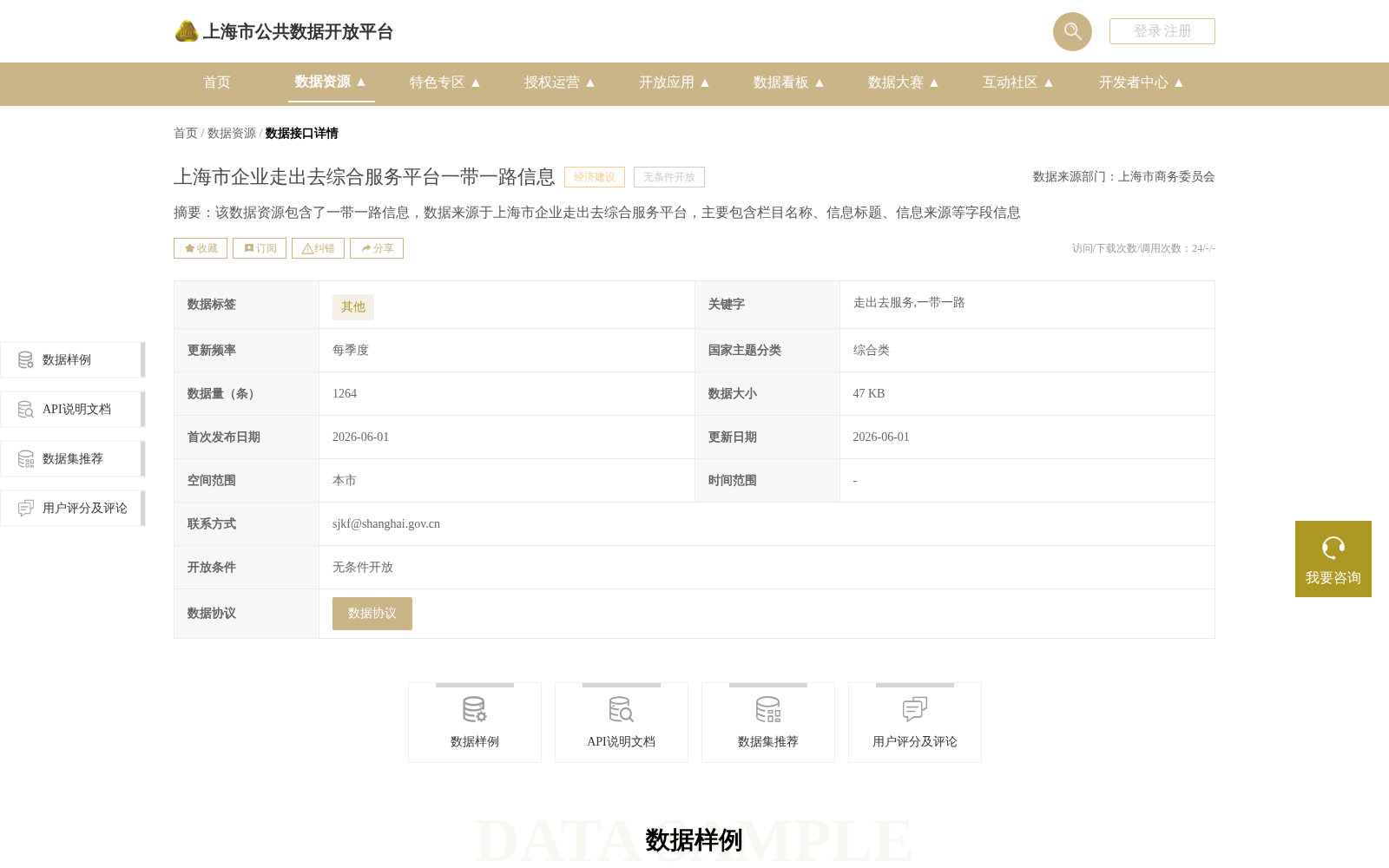The height and width of the screenshot is (868, 1389).
Task: Click the star icon on 收藏 button
Action: tap(189, 248)
